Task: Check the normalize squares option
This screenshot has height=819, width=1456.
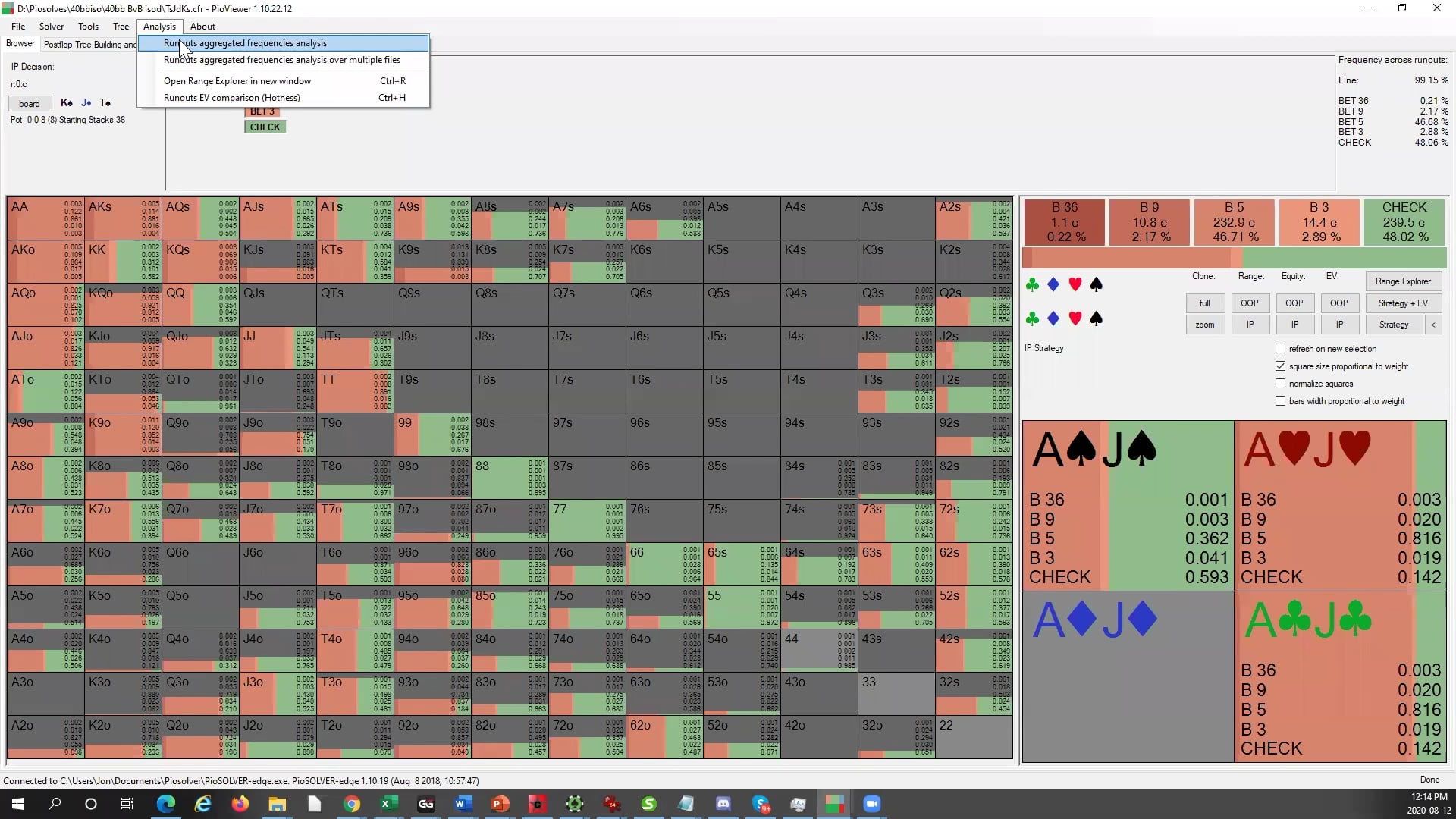Action: pyautogui.click(x=1281, y=383)
